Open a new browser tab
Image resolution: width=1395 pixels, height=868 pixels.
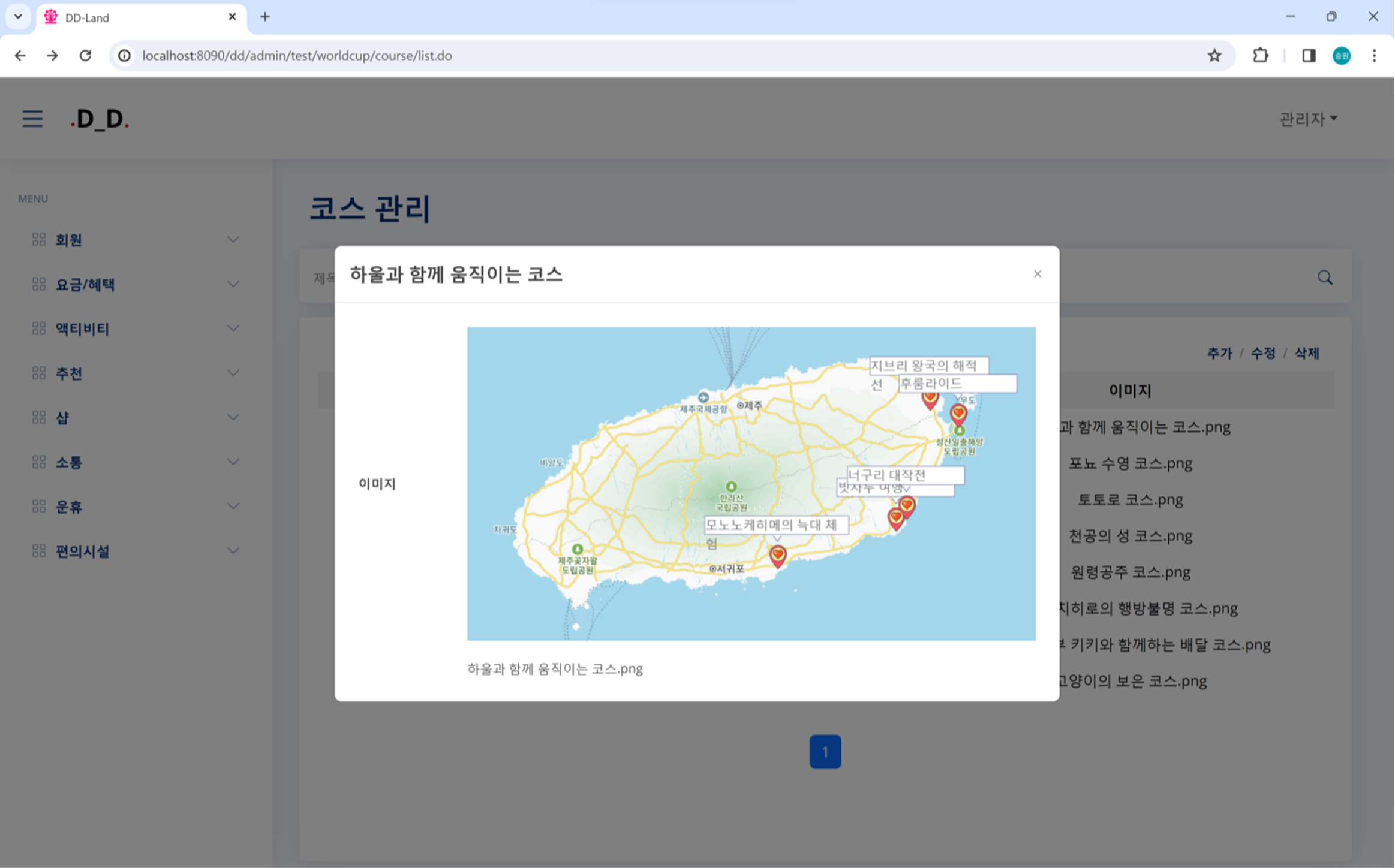265,17
